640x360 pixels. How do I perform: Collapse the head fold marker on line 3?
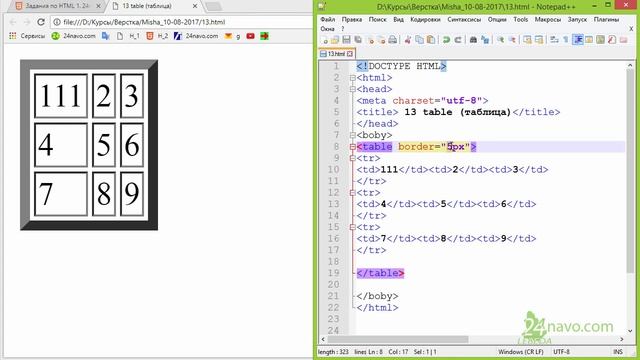(x=353, y=89)
